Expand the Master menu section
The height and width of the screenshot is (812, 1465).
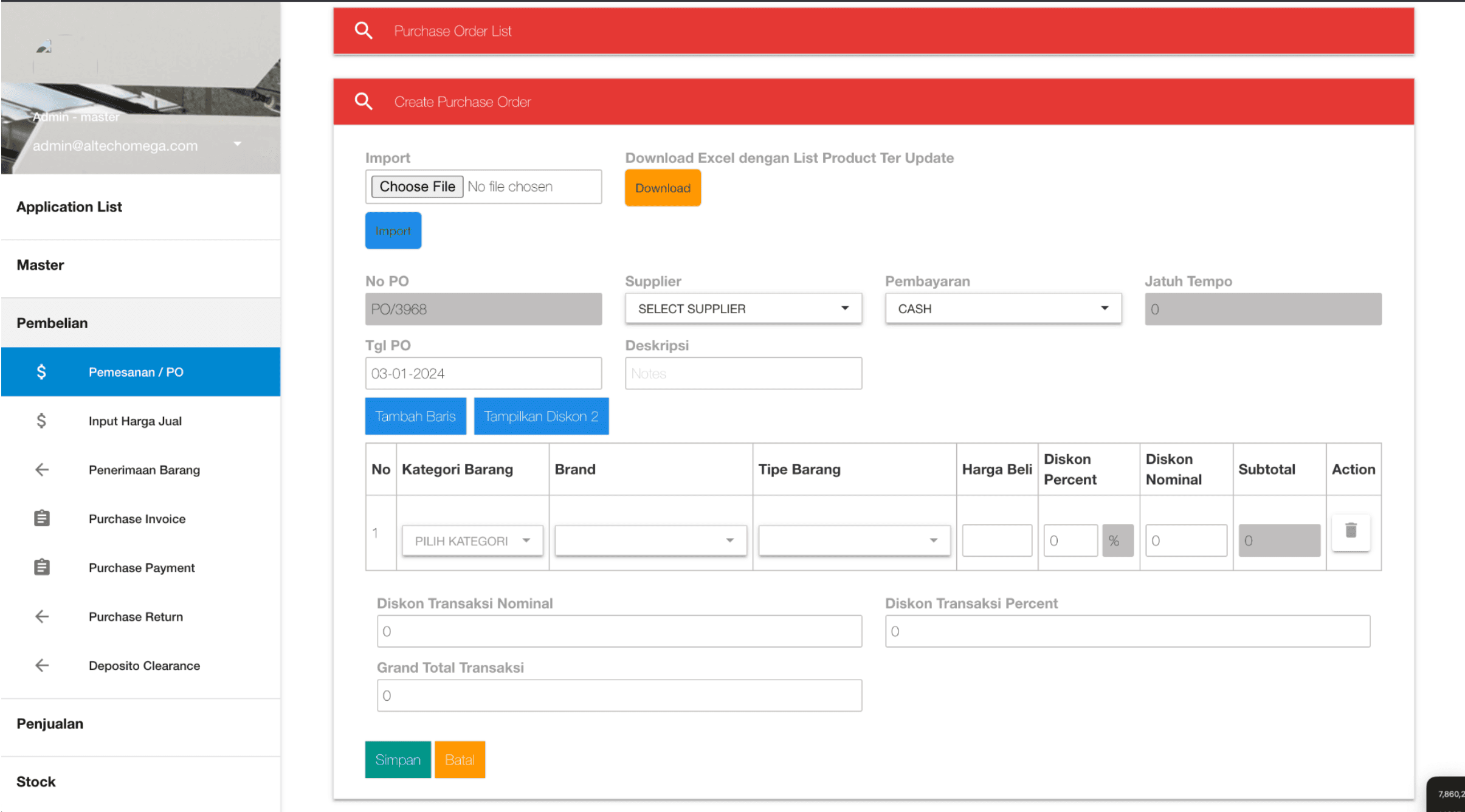(140, 265)
